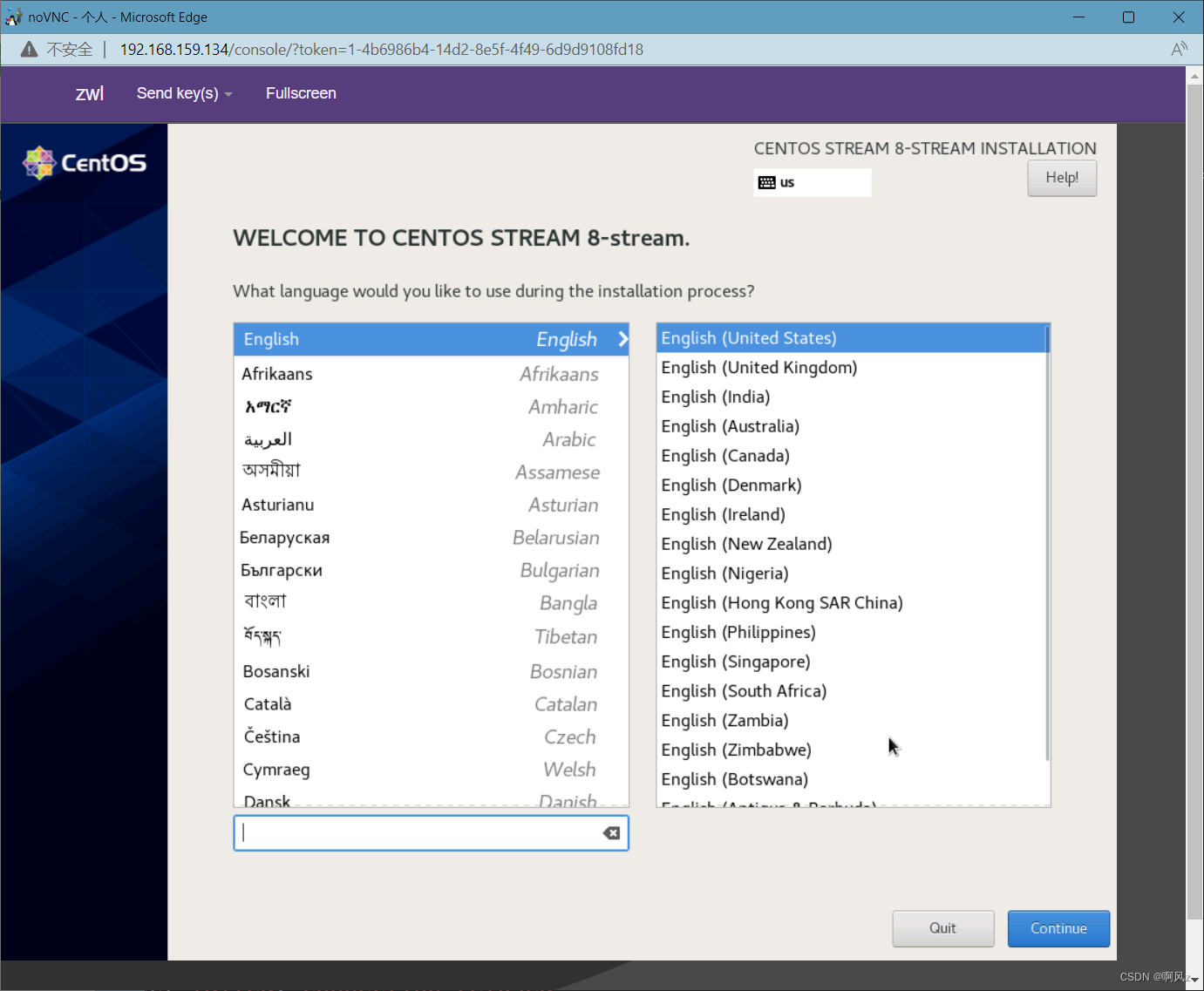Select English (Zambia) locale
Viewport: 1204px width, 991px height.
(851, 721)
